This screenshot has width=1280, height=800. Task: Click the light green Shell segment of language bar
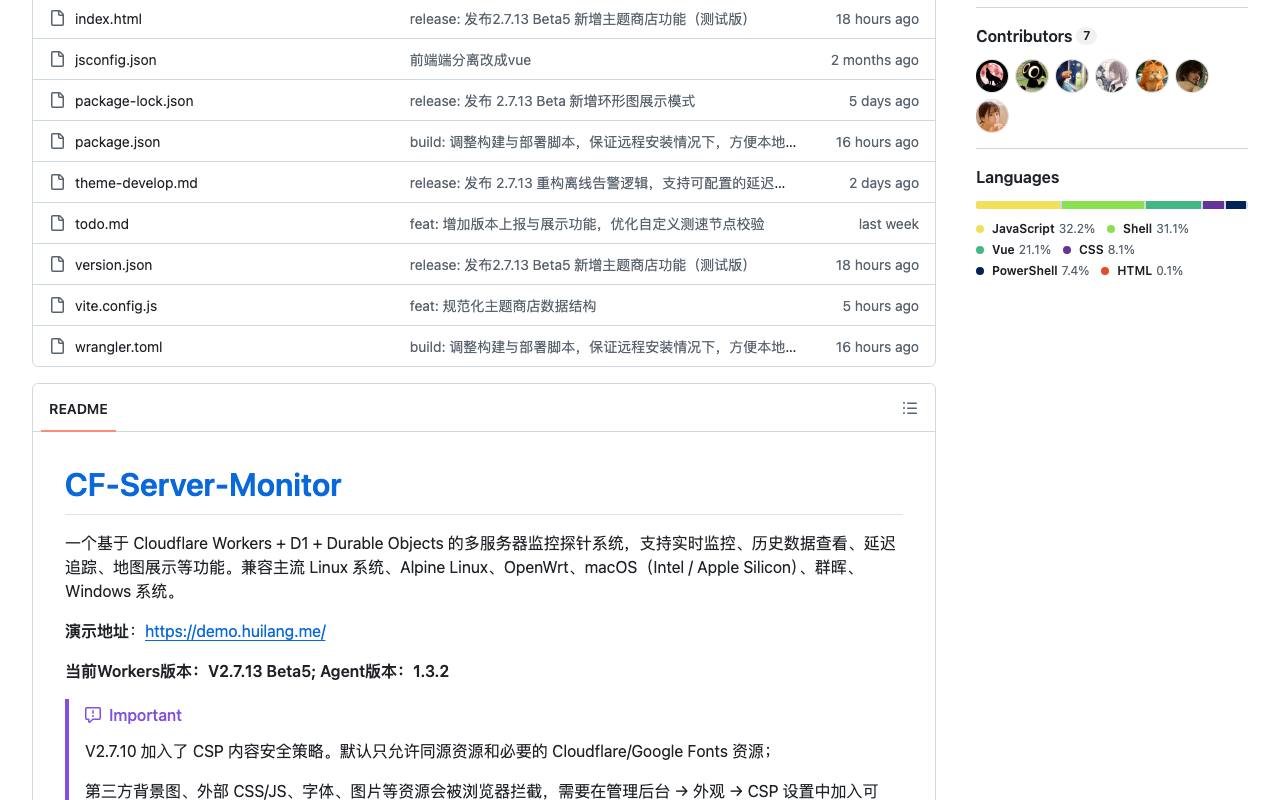(1104, 205)
